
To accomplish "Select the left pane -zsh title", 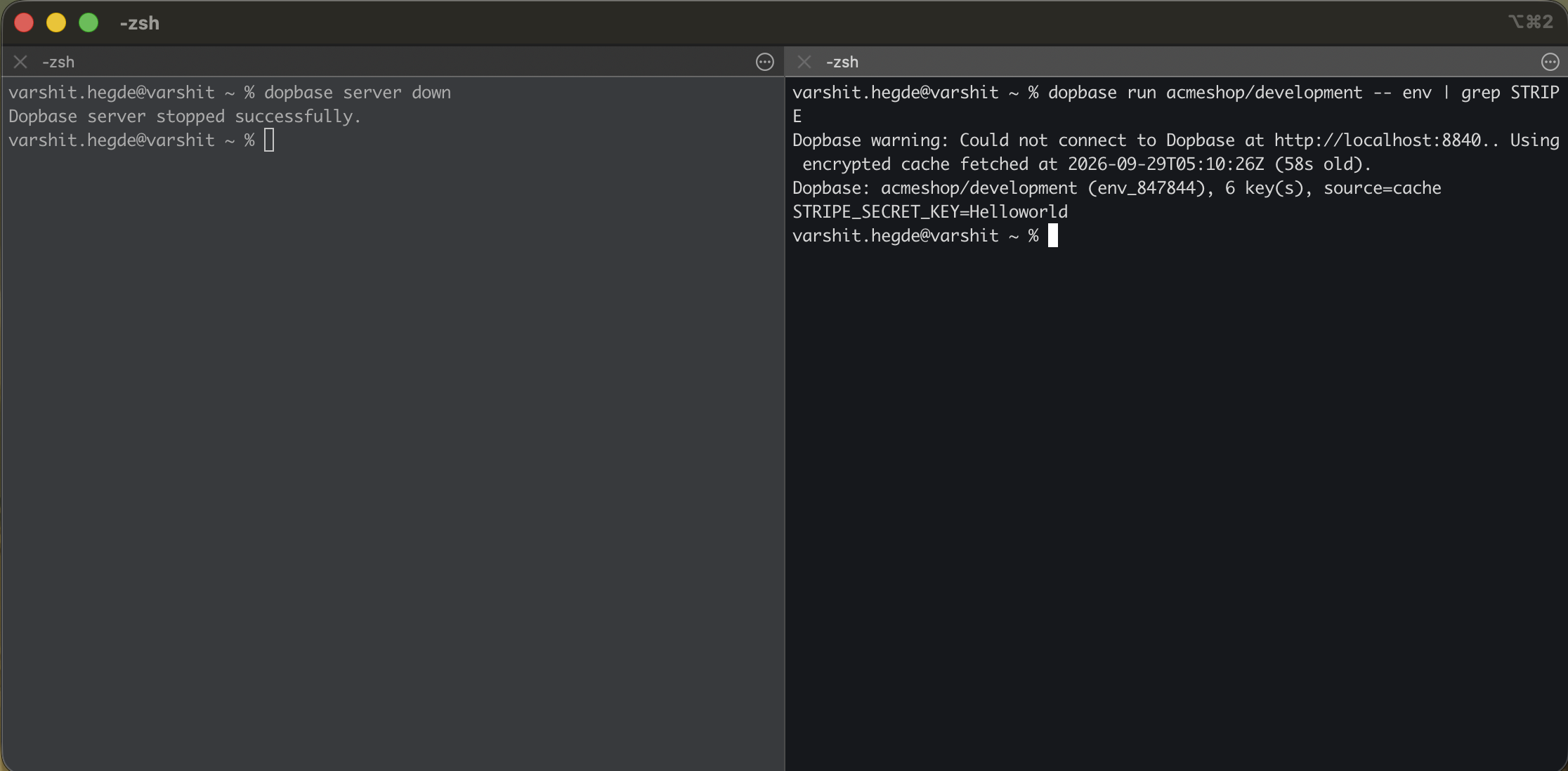I will coord(58,62).
